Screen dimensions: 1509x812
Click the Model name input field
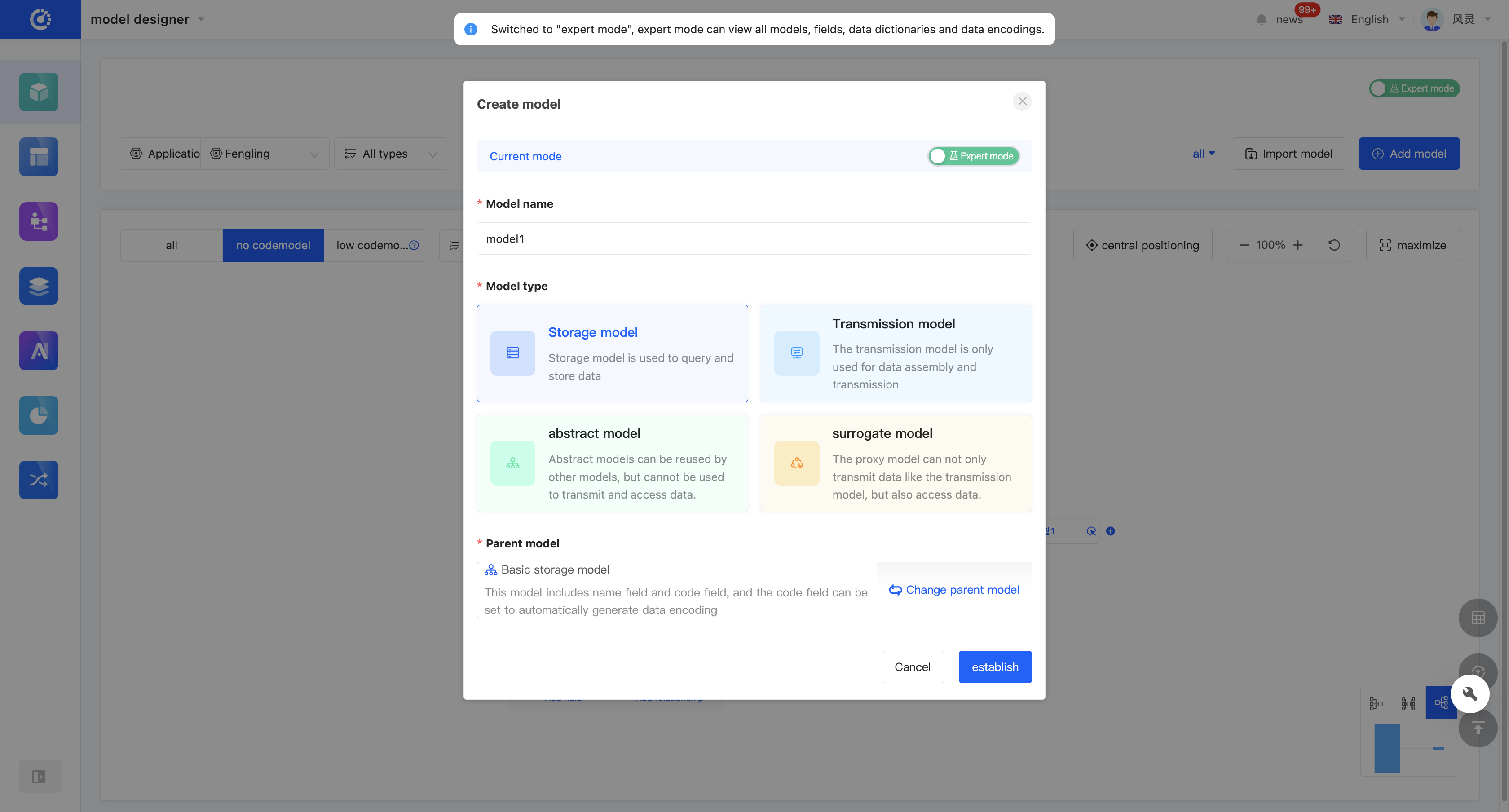tap(754, 238)
